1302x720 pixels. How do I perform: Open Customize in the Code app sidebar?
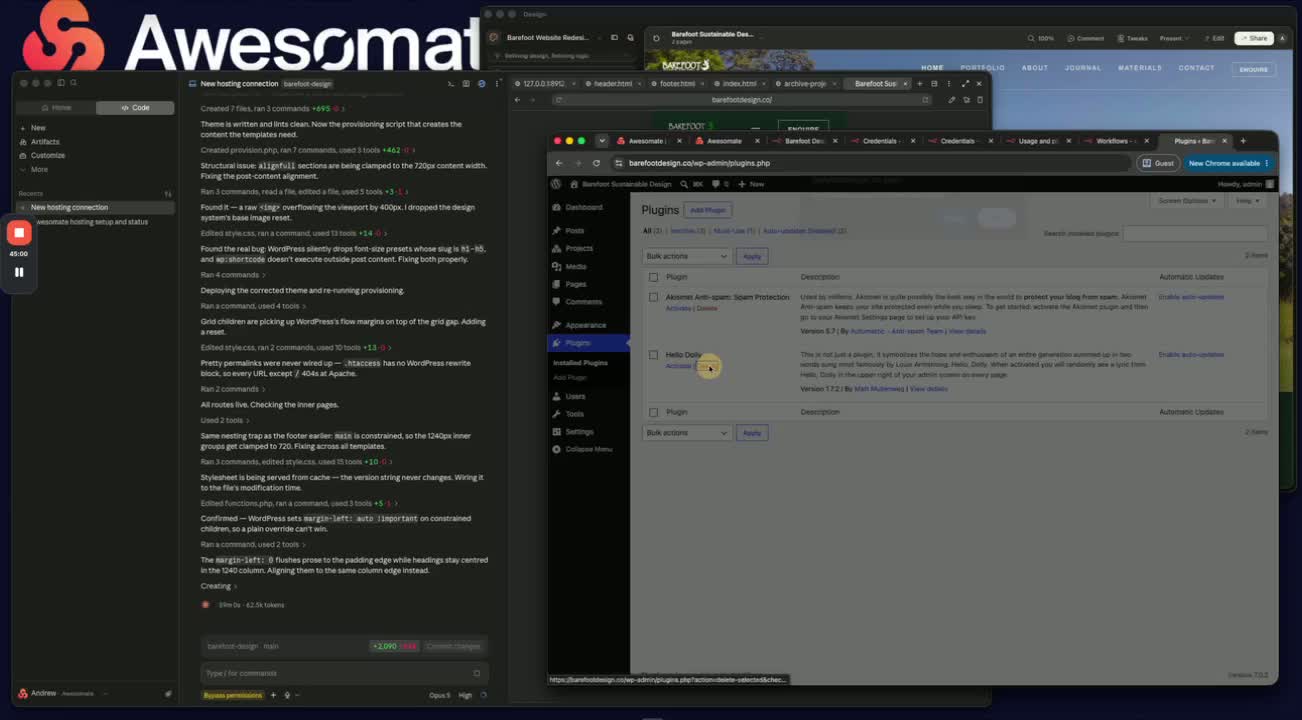click(x=47, y=155)
